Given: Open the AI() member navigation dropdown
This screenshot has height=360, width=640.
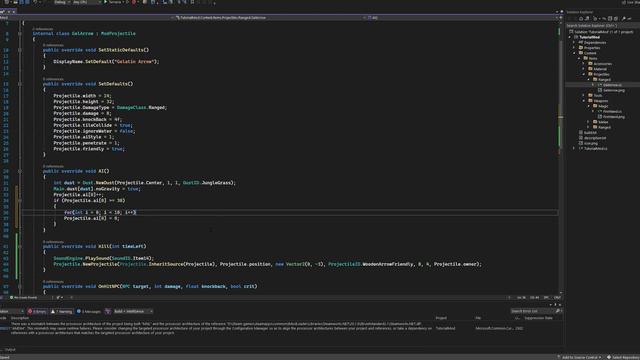Looking at the screenshot, I should tap(462, 18).
